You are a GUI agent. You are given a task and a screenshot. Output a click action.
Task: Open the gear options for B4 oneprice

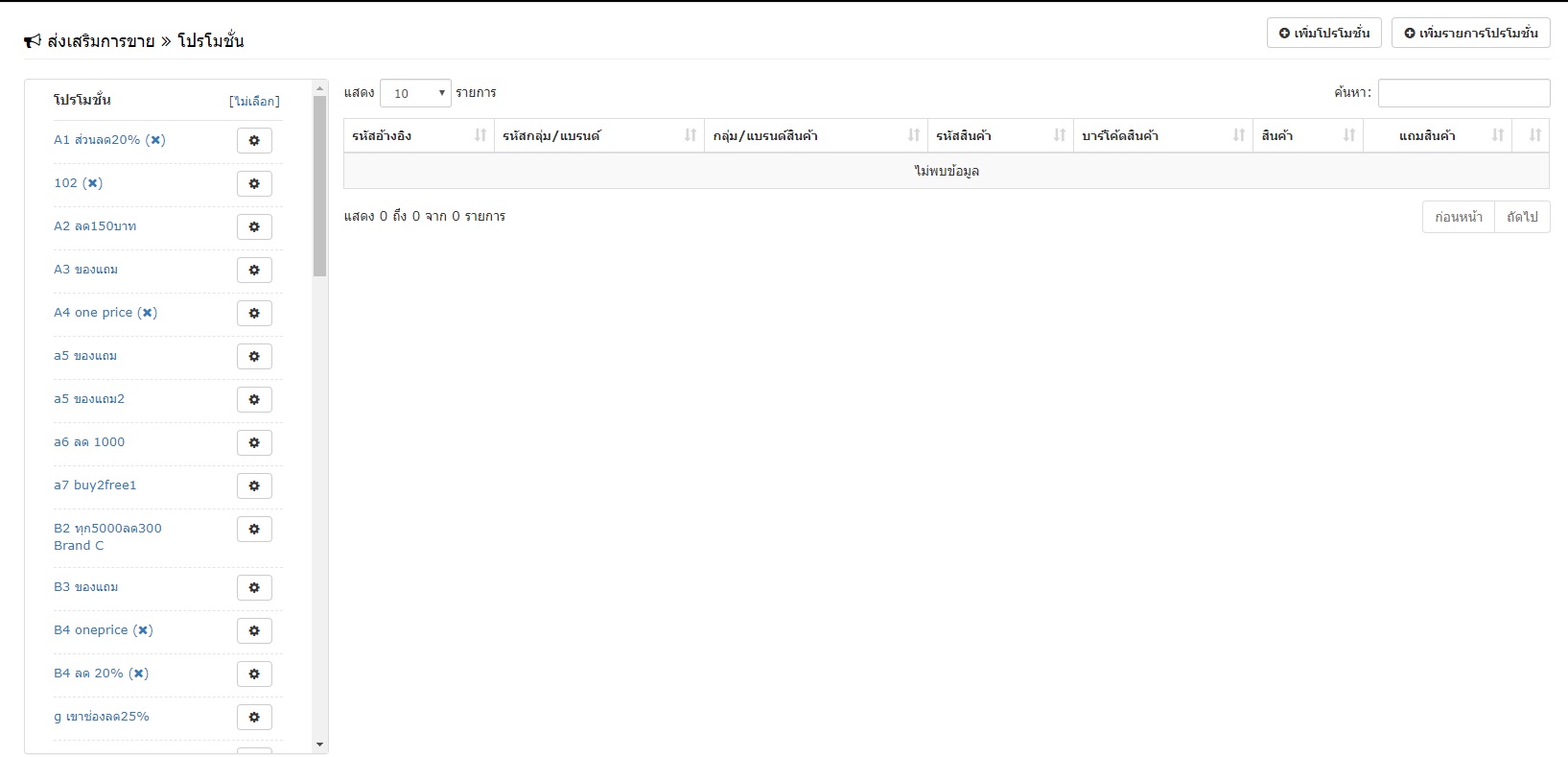(254, 631)
